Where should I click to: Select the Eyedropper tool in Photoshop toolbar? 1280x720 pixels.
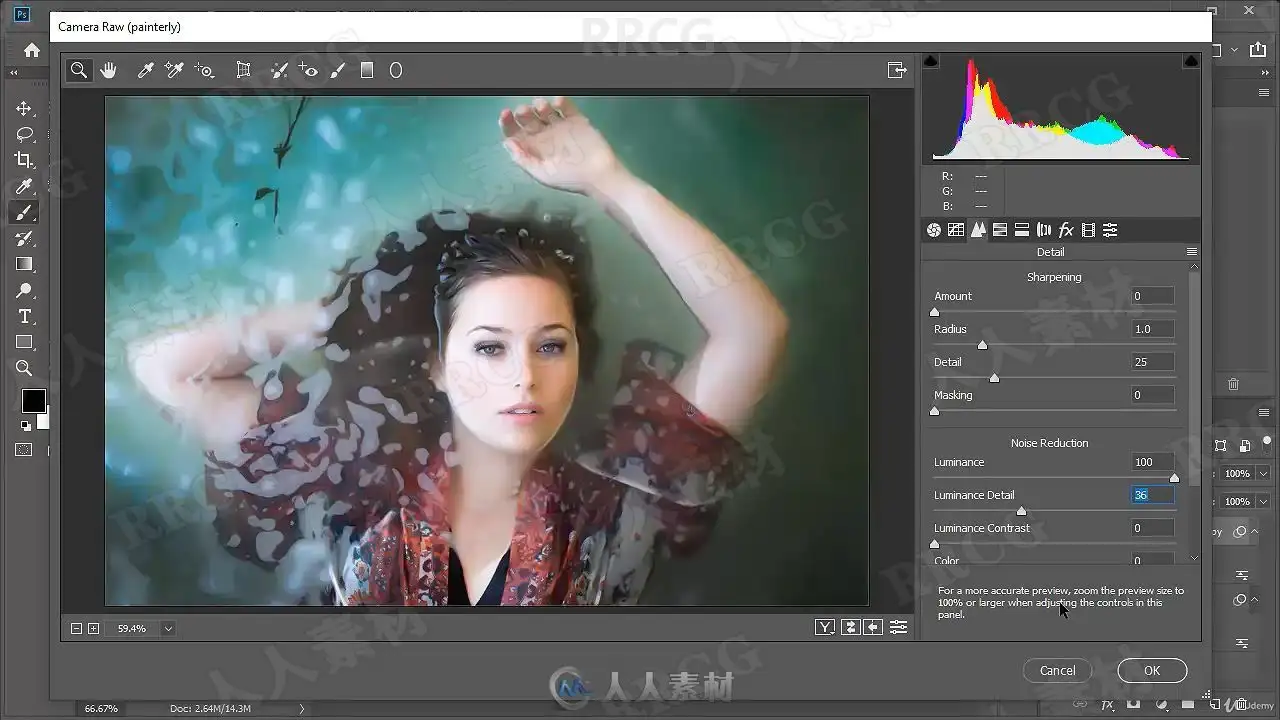click(x=25, y=186)
